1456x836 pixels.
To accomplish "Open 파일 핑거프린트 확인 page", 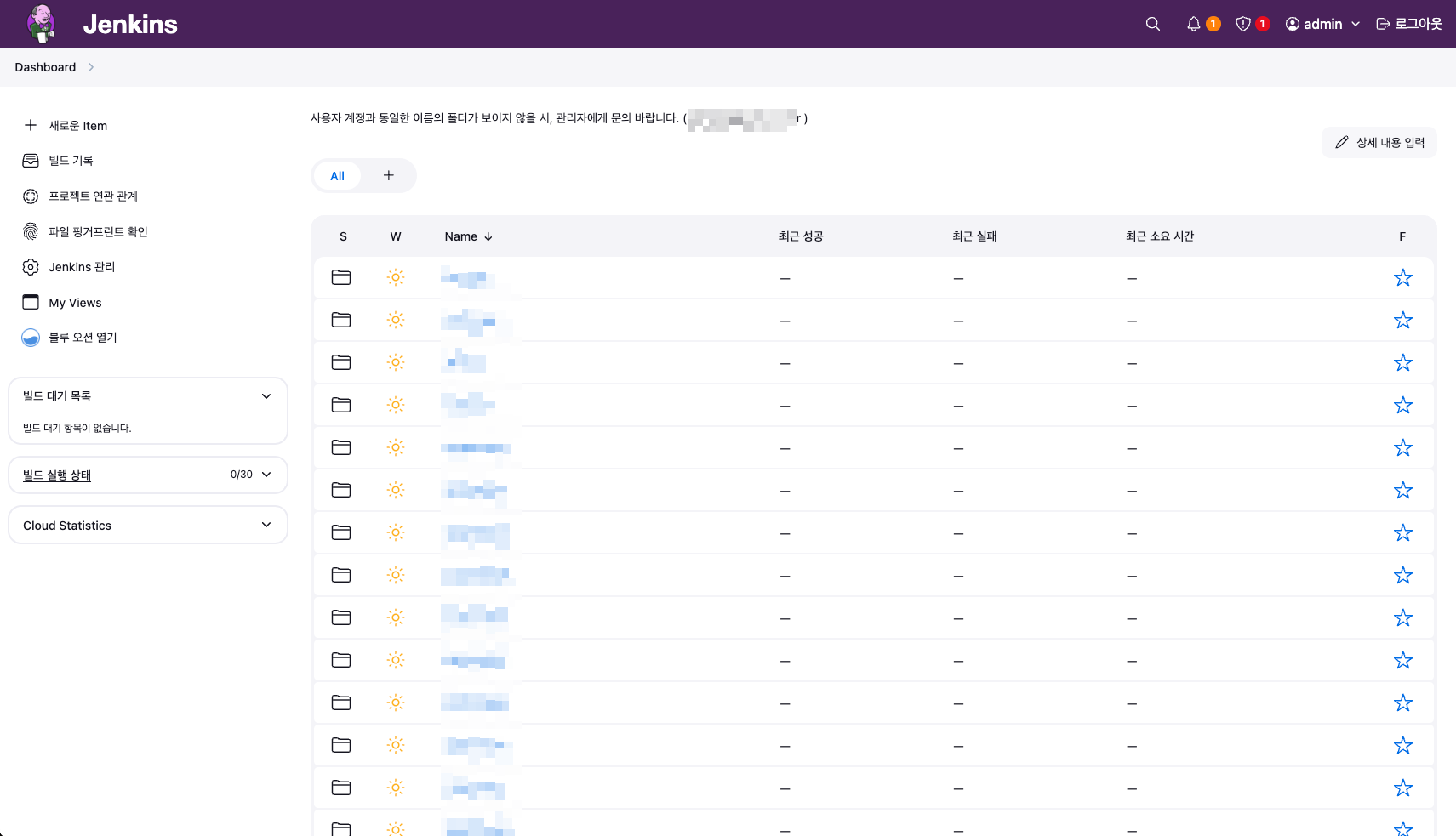I will [85, 231].
